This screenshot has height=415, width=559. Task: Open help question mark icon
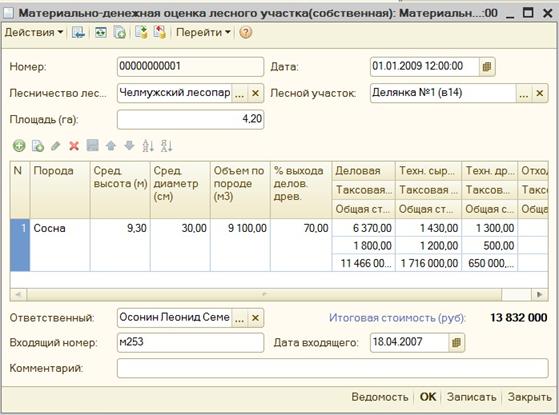point(246,32)
